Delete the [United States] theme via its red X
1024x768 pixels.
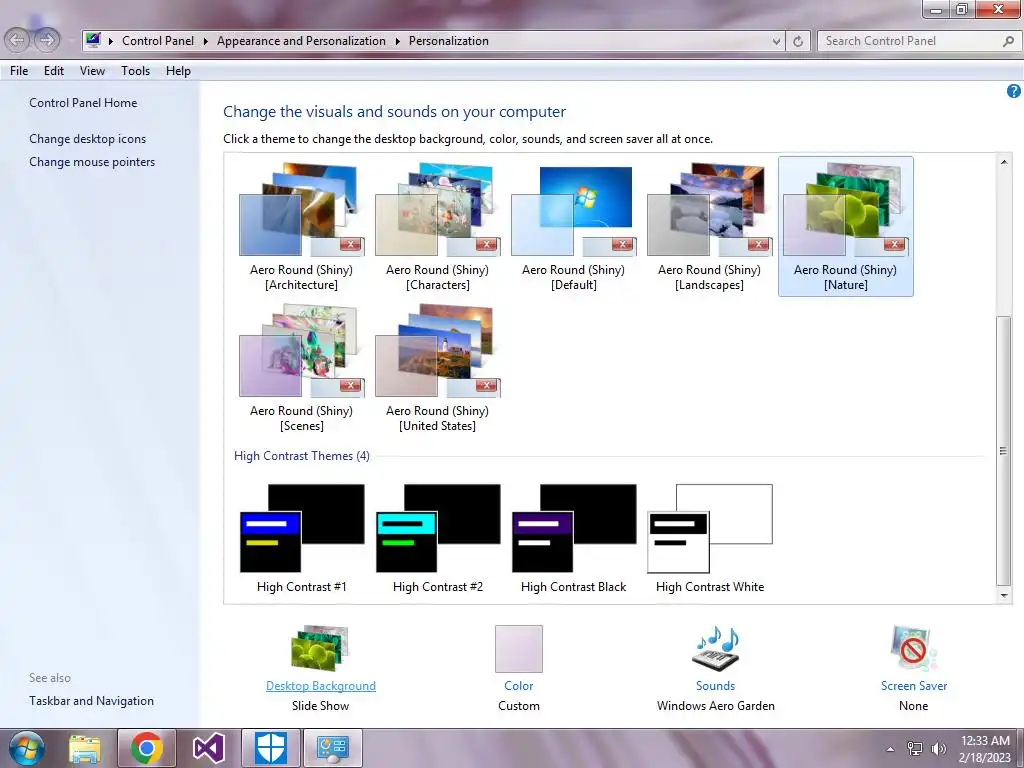click(487, 385)
